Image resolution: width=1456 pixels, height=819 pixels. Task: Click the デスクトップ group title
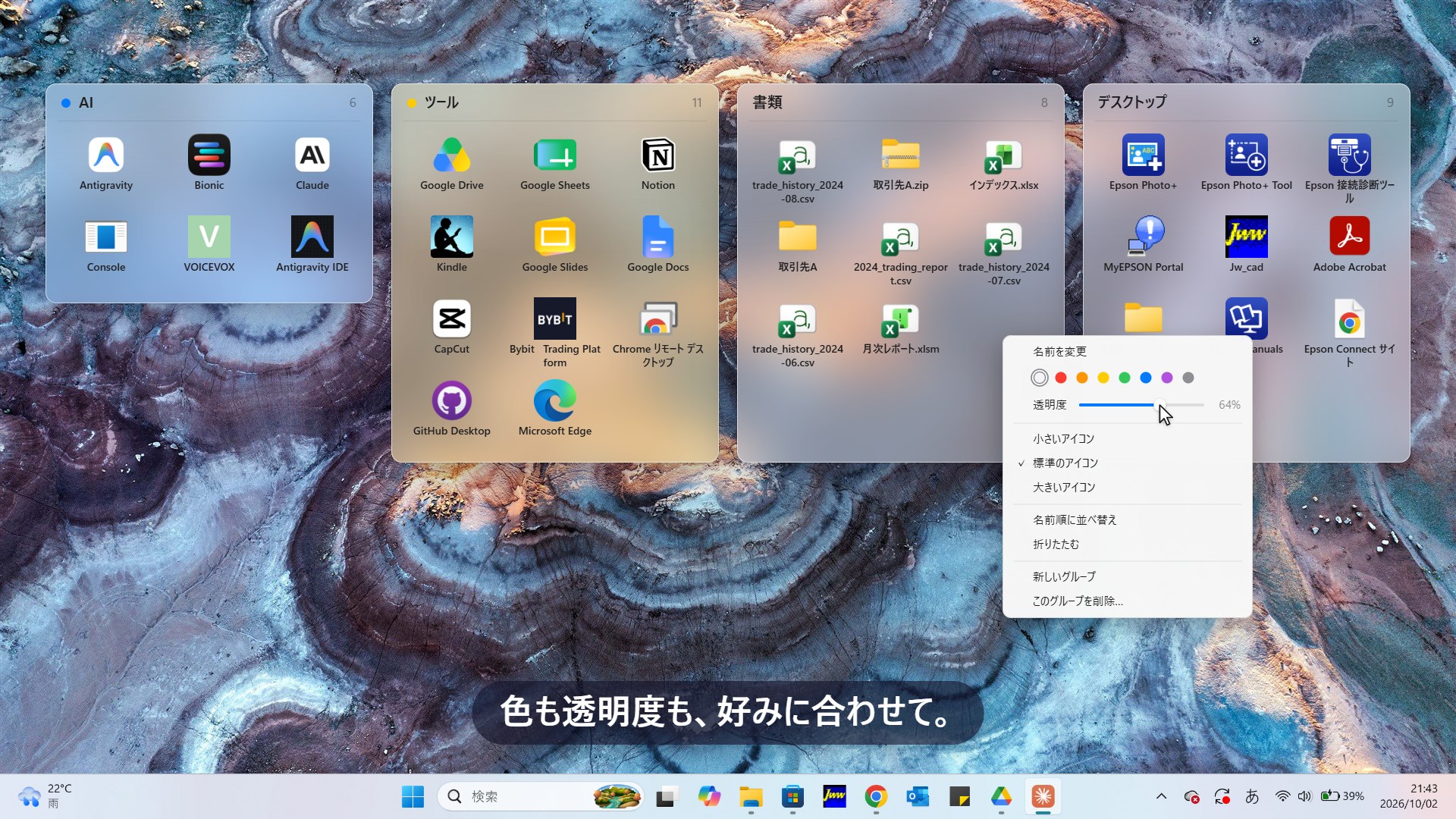coord(1132,102)
